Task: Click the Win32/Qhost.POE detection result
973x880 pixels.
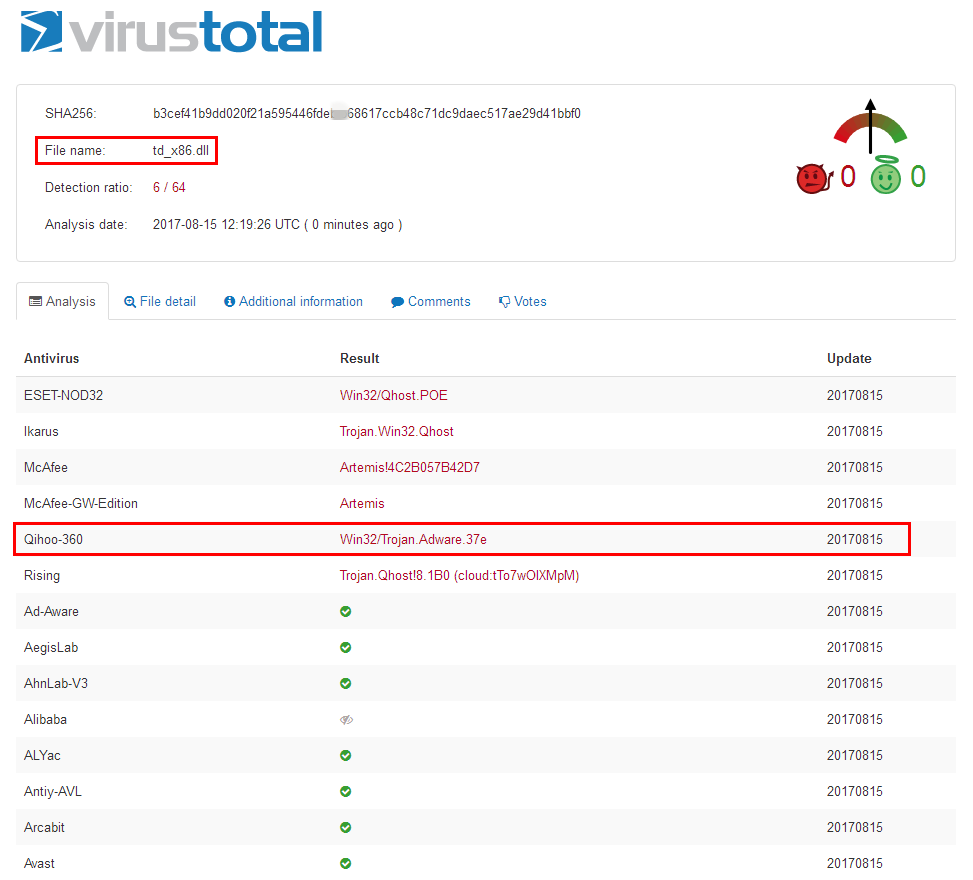Action: (393, 395)
